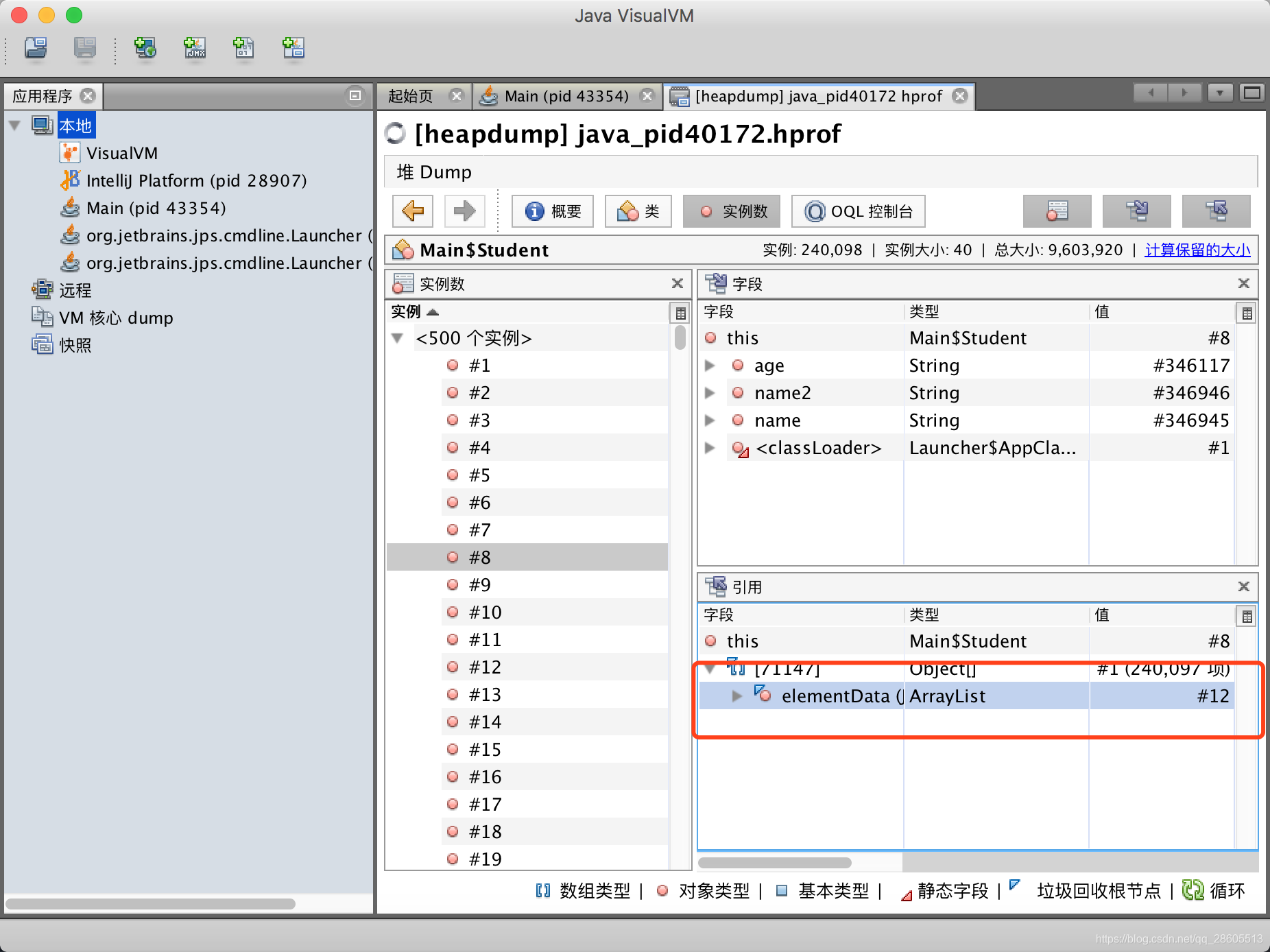Expand the name2 field row

[710, 393]
